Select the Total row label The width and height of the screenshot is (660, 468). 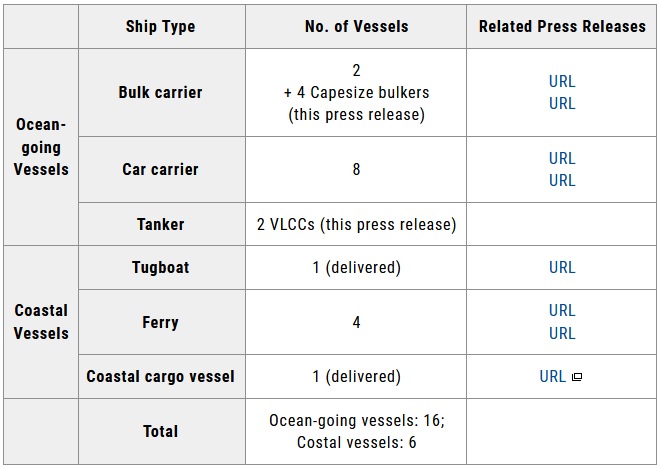pyautogui.click(x=160, y=431)
